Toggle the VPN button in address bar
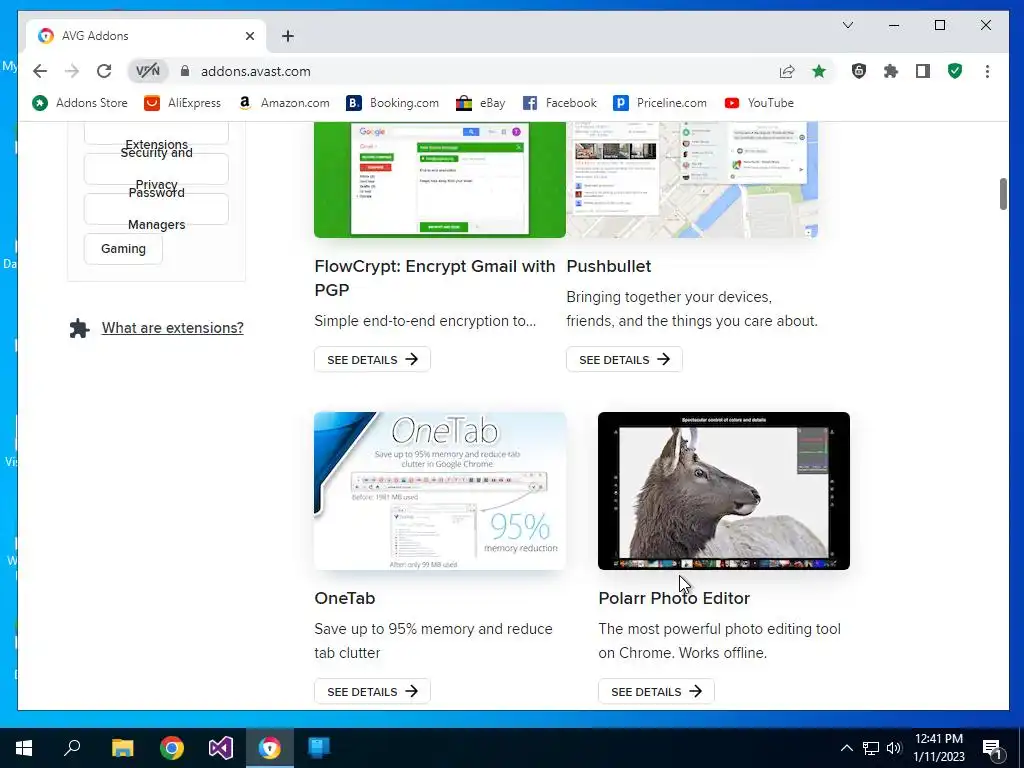Screen dimensions: 1024x768 coord(148,71)
